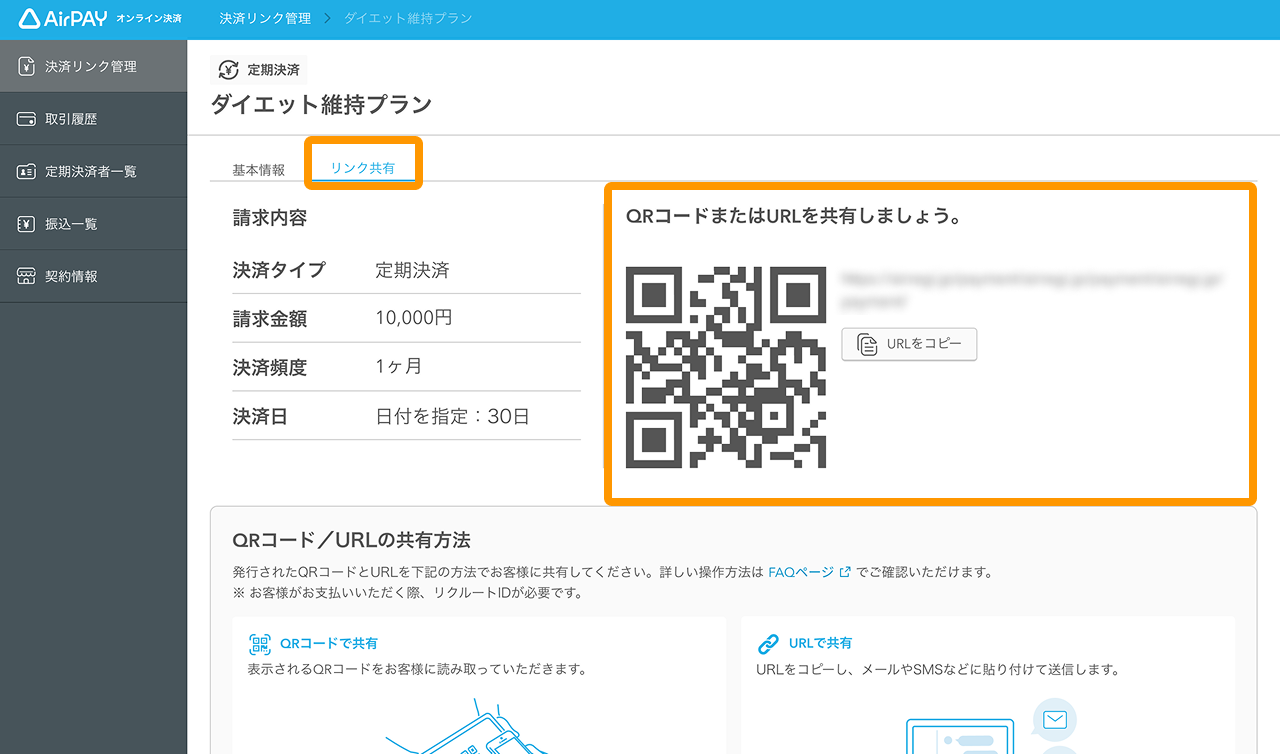The width and height of the screenshot is (1280, 754).
Task: Open 契約情報 contract info icon
Action: point(27,275)
